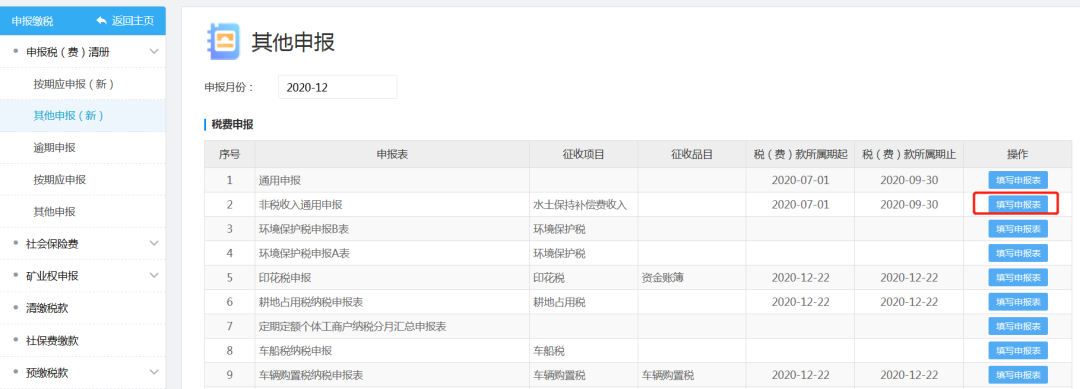Click 填写申报表 for 车辆购置税纳税申报表
The image size is (1080, 389).
(x=1018, y=375)
